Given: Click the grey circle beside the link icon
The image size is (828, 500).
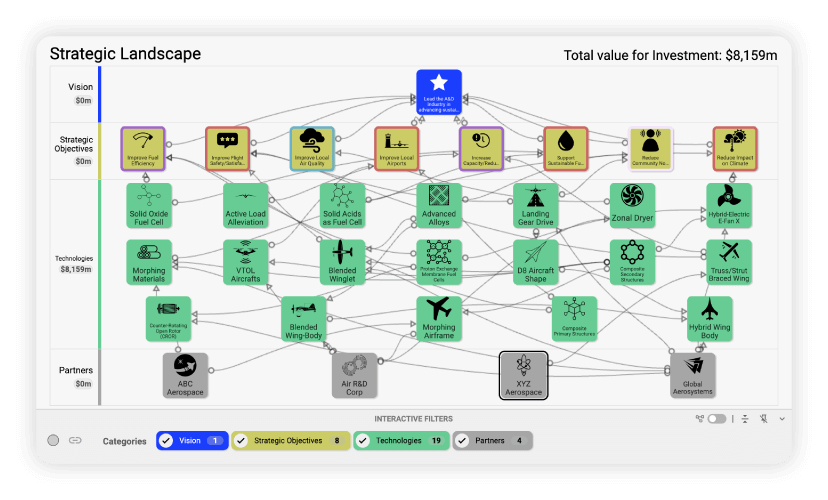Looking at the screenshot, I should click(53, 440).
